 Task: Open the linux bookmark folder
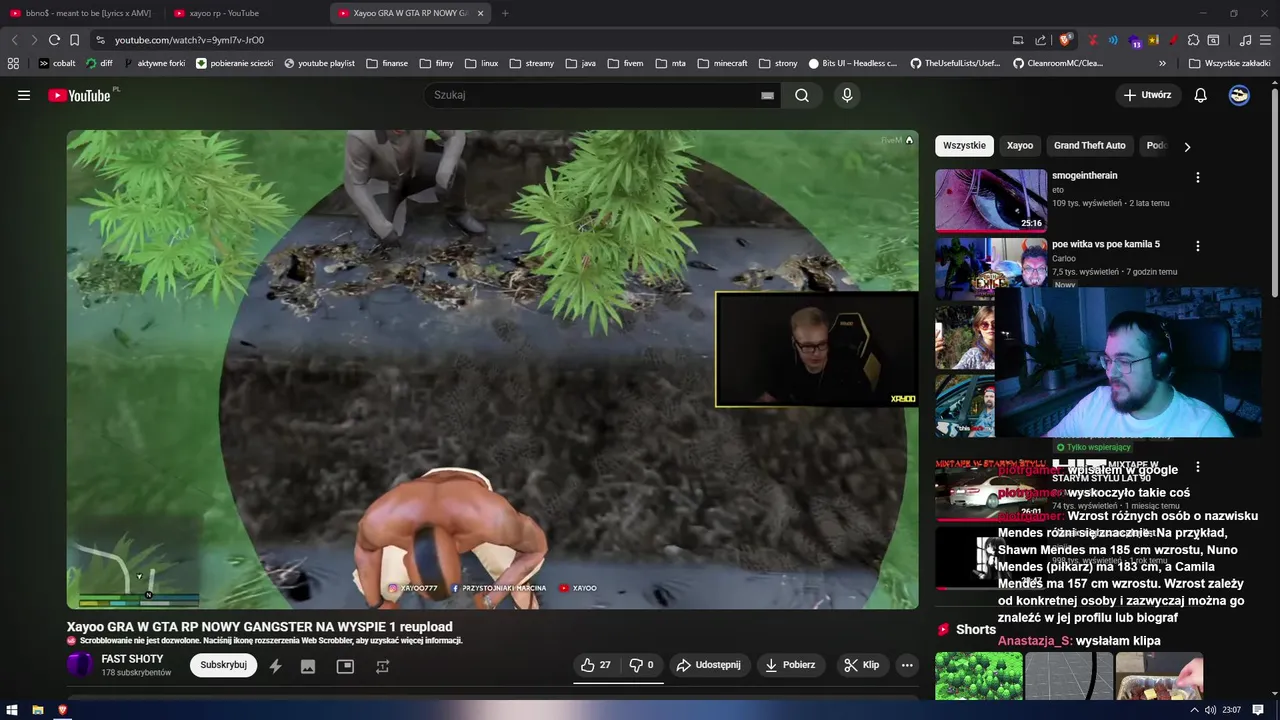(481, 63)
